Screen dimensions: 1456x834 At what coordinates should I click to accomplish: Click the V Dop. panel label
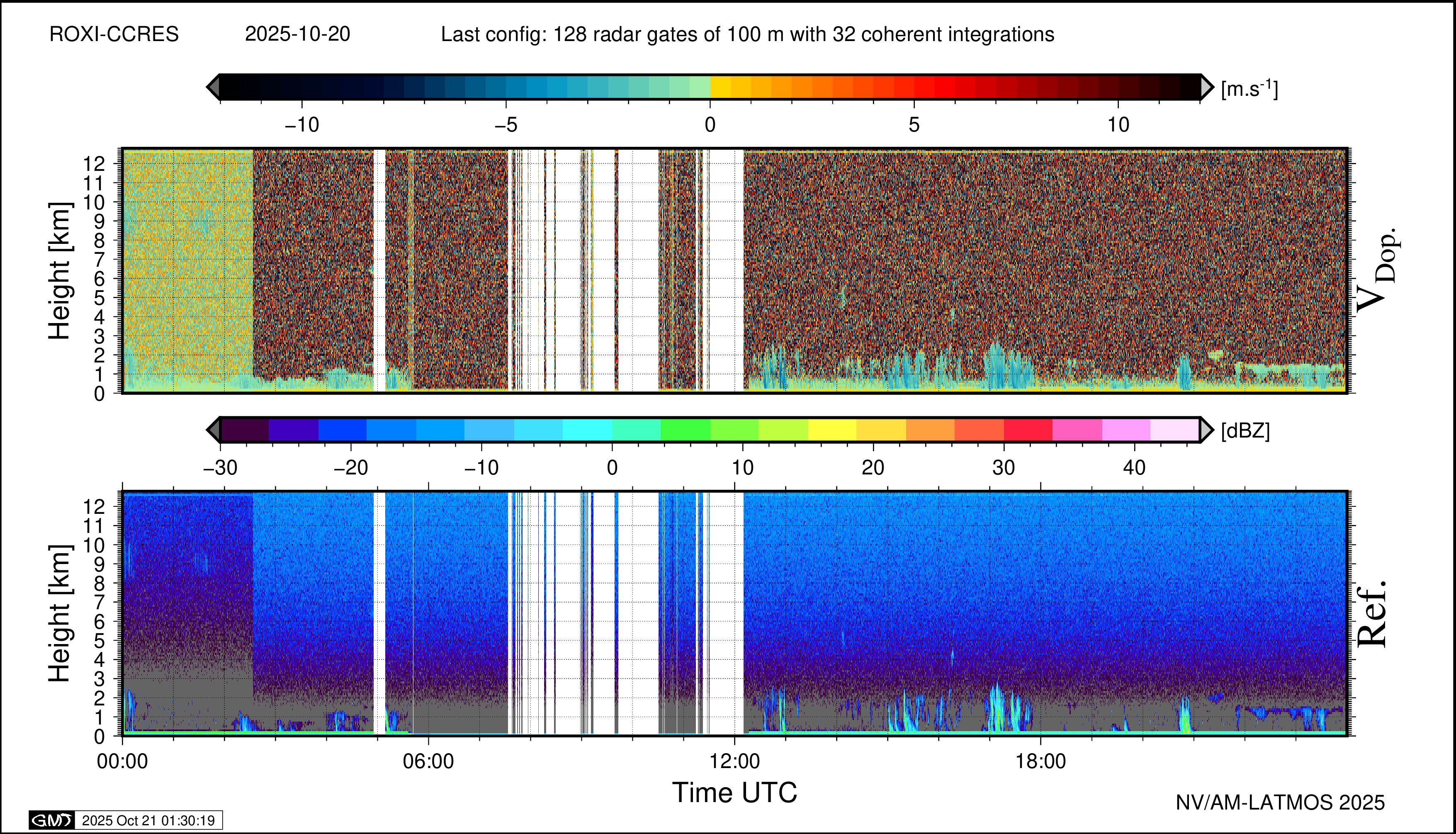point(1378,270)
